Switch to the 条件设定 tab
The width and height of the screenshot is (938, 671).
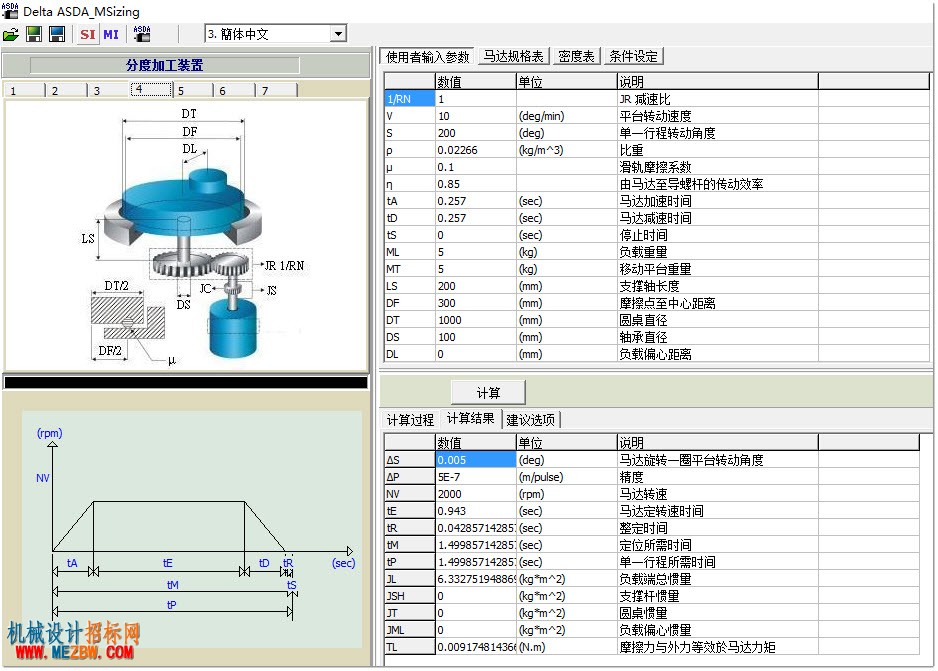(x=634, y=56)
